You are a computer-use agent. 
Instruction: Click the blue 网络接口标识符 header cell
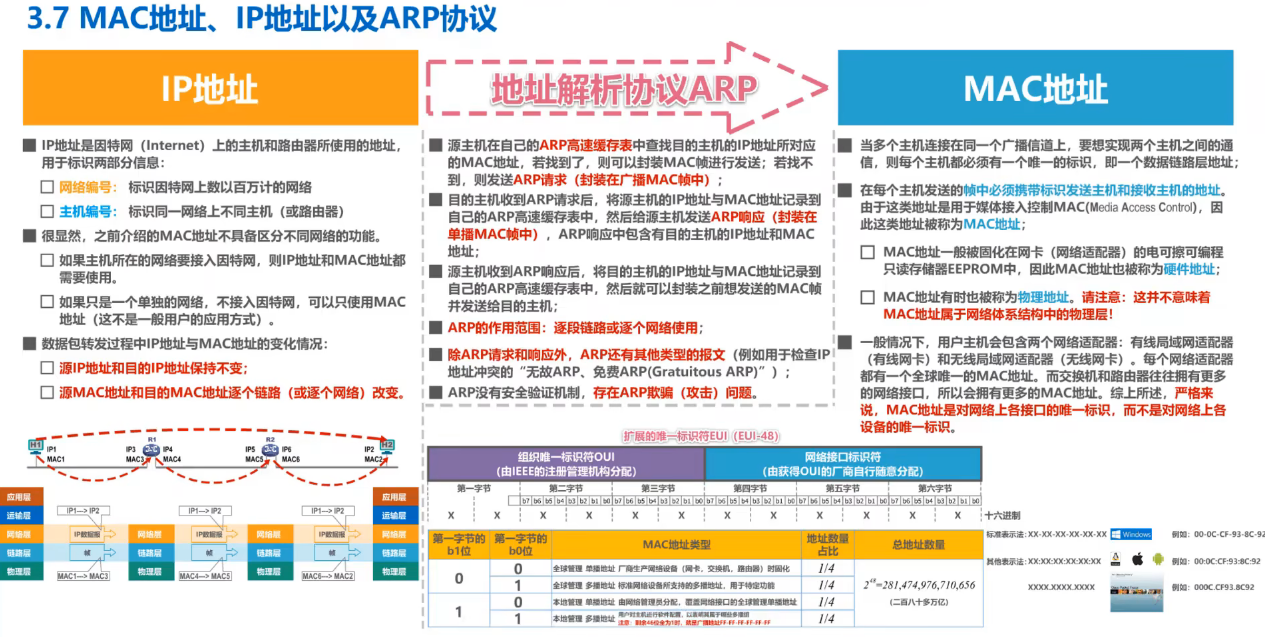pyautogui.click(x=843, y=462)
